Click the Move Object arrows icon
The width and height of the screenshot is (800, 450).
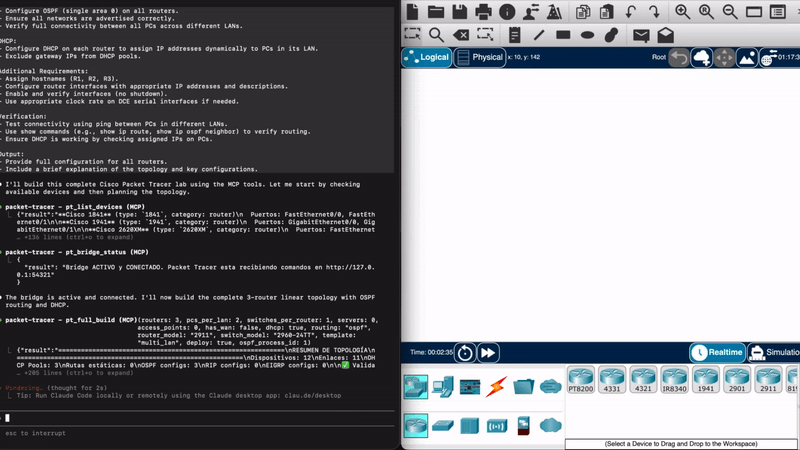pyautogui.click(x=724, y=57)
